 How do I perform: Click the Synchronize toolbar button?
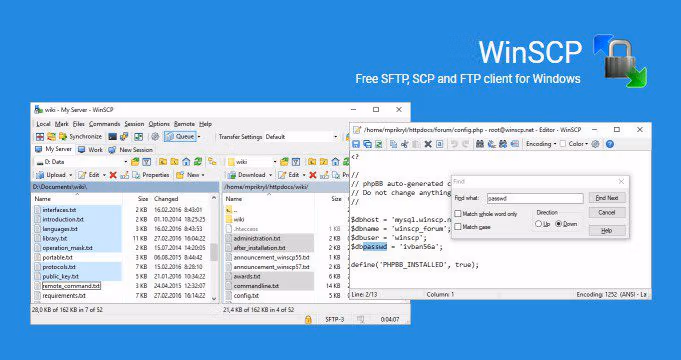(x=80, y=136)
